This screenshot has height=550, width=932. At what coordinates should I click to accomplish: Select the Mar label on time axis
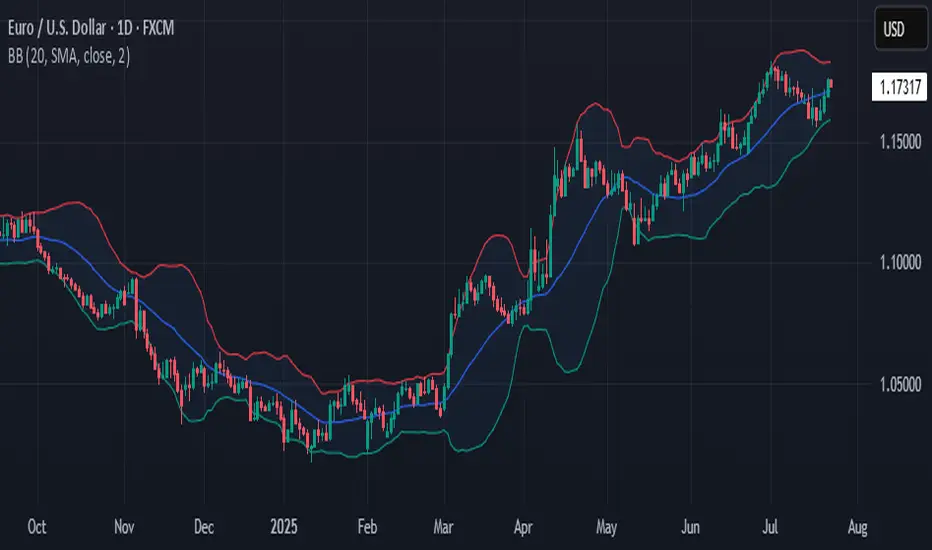443,527
